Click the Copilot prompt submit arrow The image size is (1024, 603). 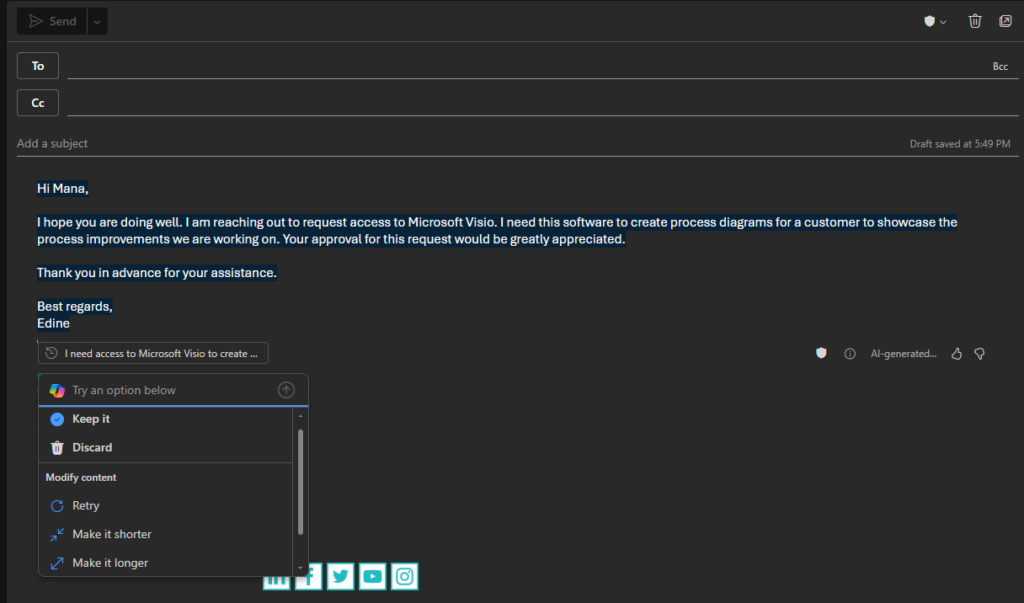[x=286, y=390]
